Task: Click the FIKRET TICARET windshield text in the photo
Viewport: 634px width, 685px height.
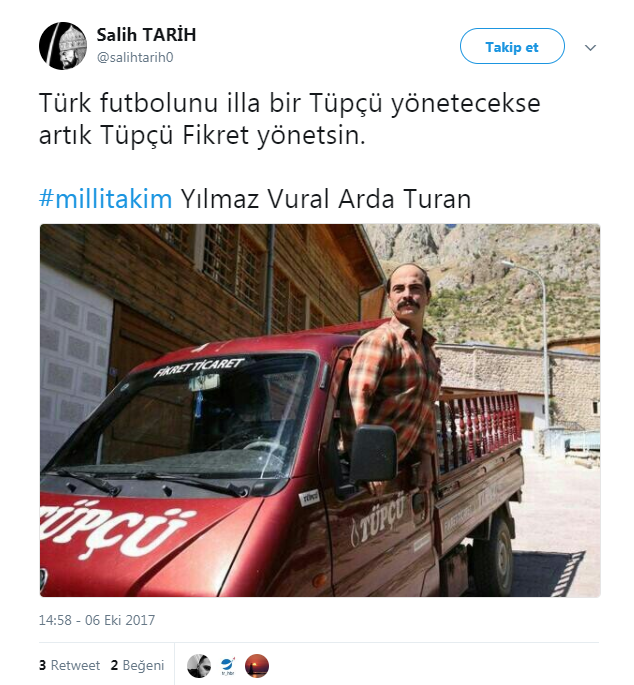Action: [199, 367]
